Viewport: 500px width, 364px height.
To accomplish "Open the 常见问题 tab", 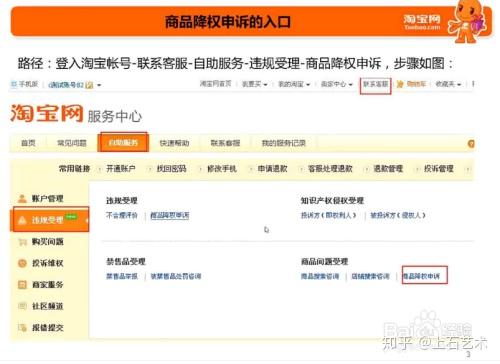I will click(x=72, y=143).
